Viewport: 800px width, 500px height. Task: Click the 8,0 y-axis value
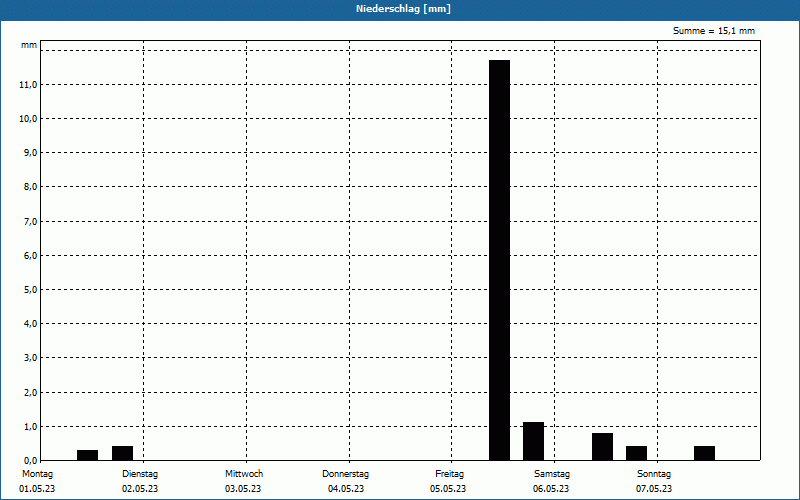(x=30, y=187)
